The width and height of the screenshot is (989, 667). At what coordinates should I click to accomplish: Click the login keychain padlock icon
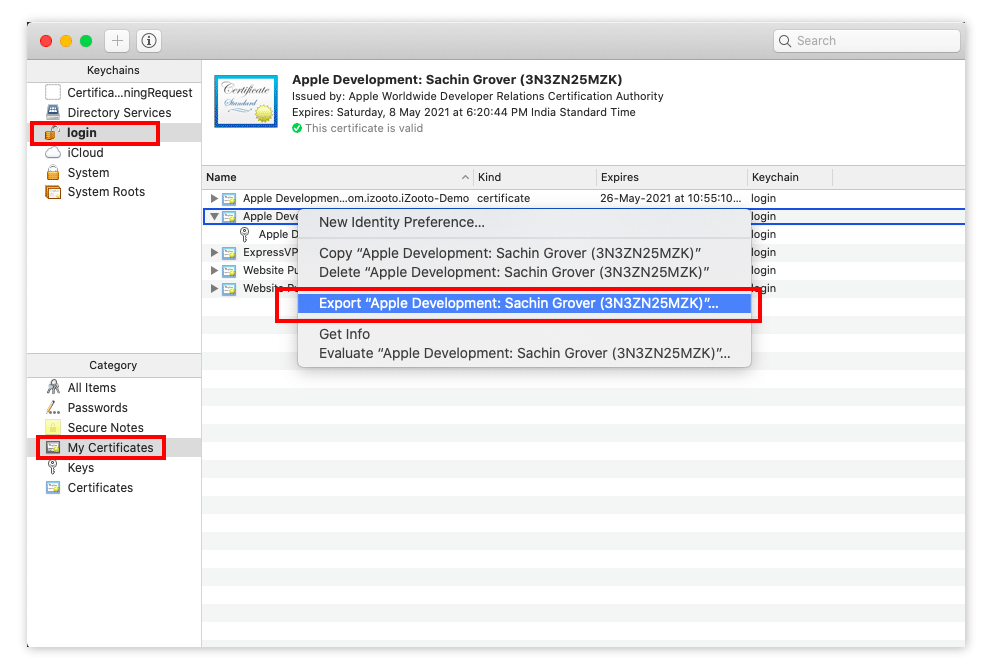(52, 133)
